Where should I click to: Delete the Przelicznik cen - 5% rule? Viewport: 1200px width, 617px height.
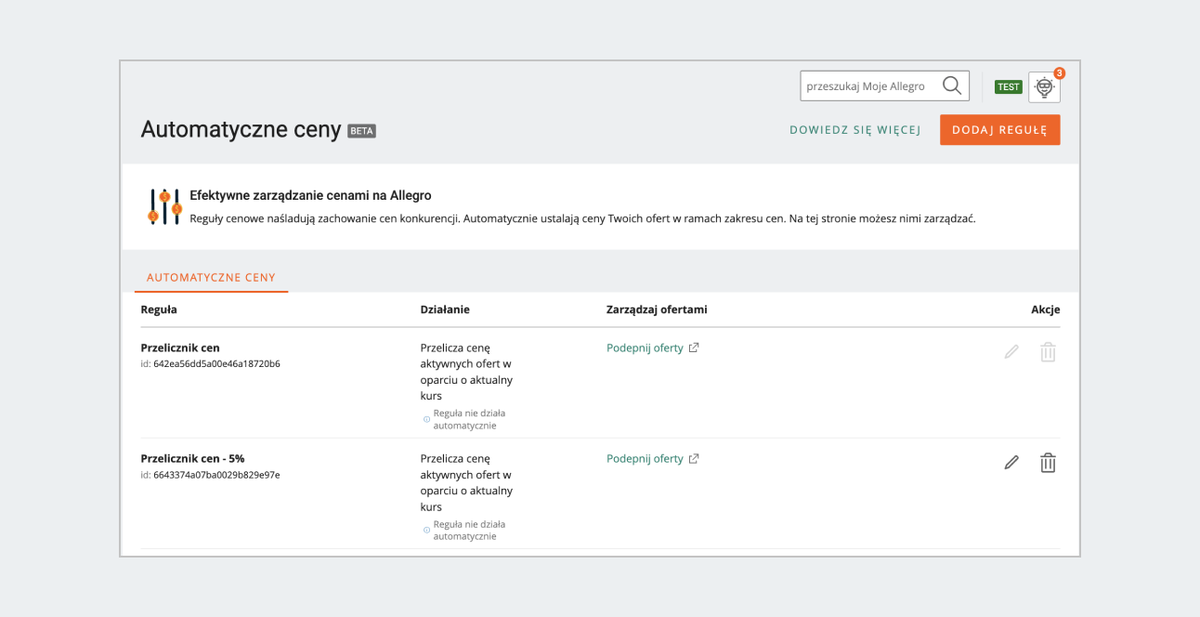[x=1048, y=463]
